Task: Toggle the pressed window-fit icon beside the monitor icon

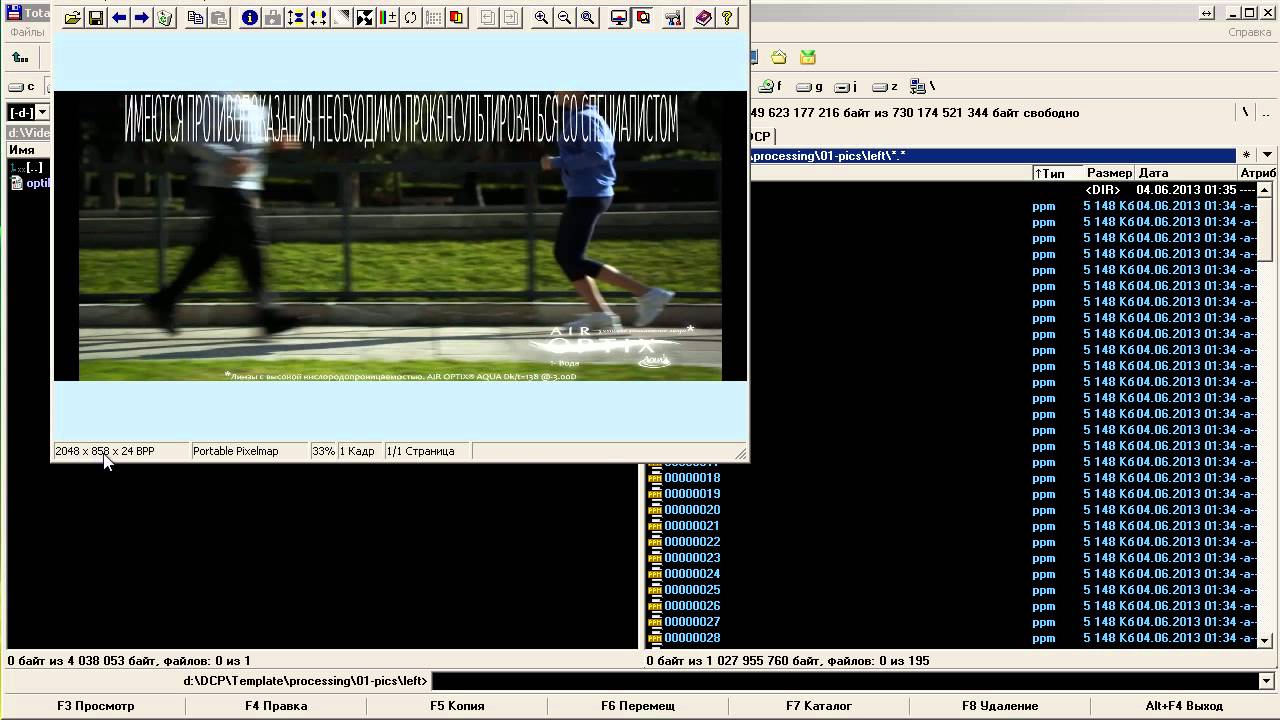Action: [x=643, y=18]
